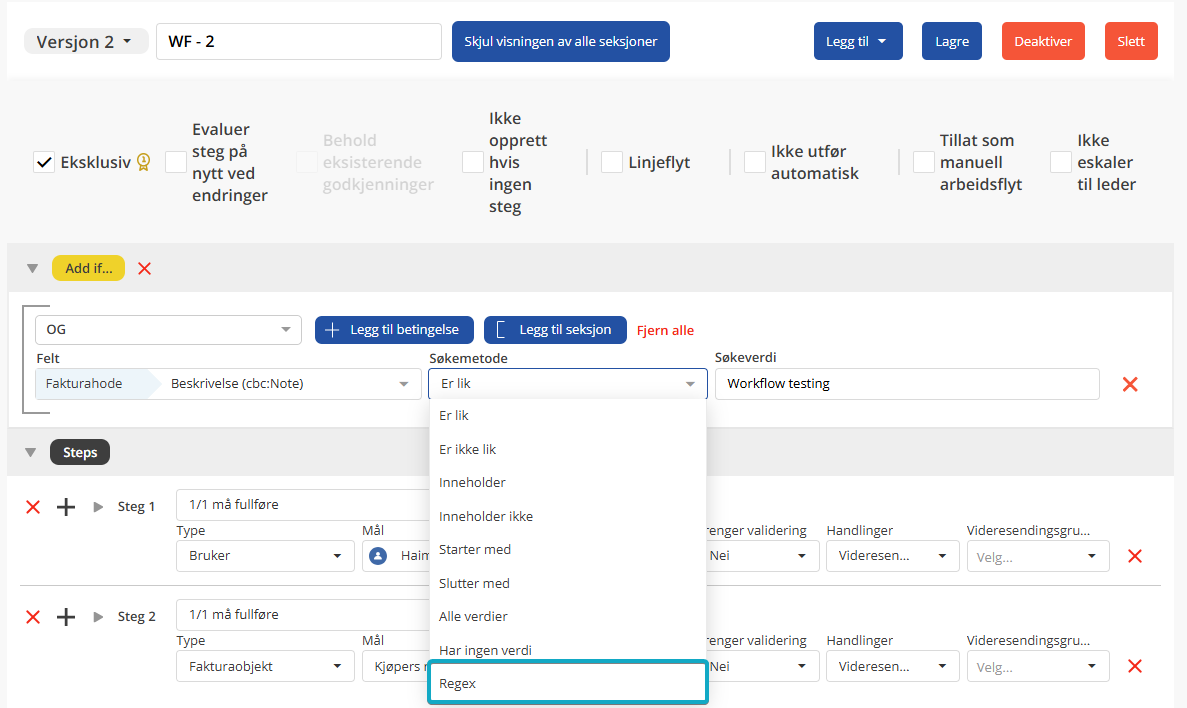Collapse the Steps section triangle
The width and height of the screenshot is (1187, 708).
(x=32, y=453)
